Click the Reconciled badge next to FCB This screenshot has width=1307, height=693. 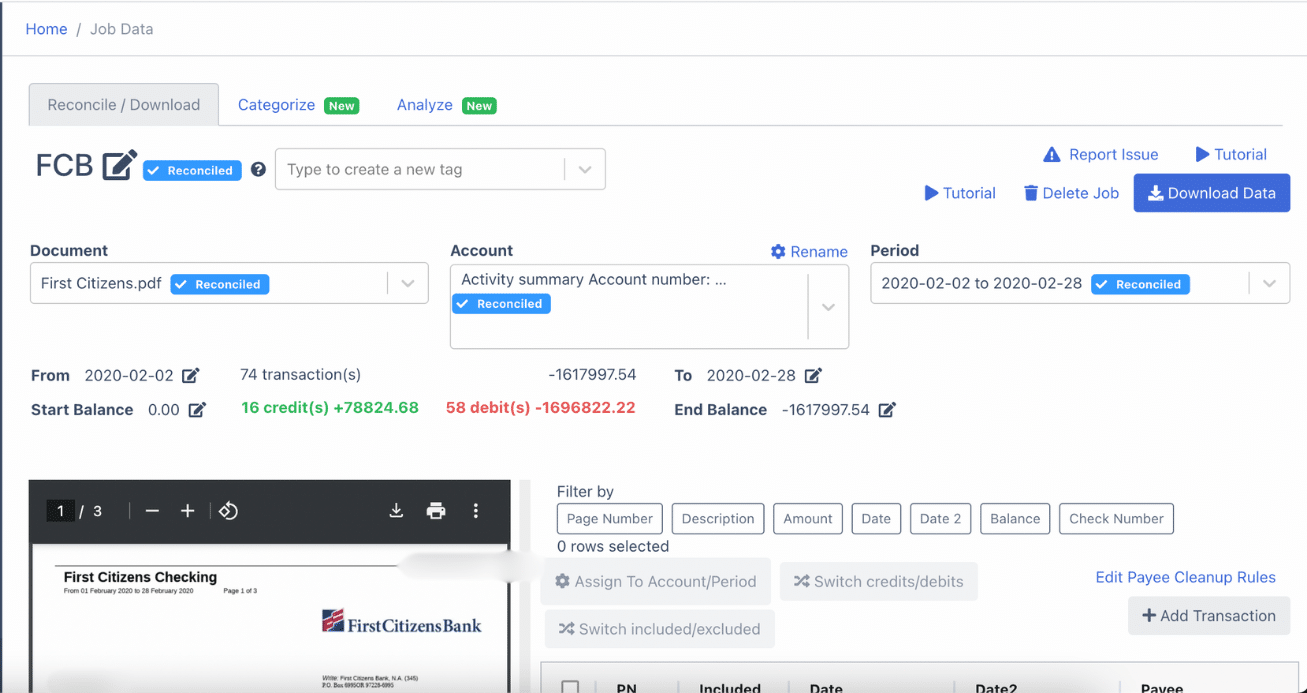192,171
